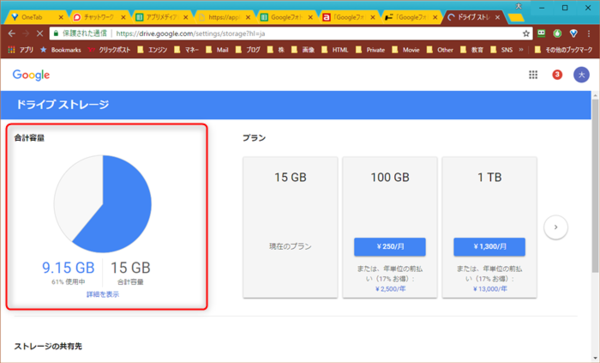600x363 pixels.
Task: Expand the Mail bookmark folder
Action: tap(217, 50)
